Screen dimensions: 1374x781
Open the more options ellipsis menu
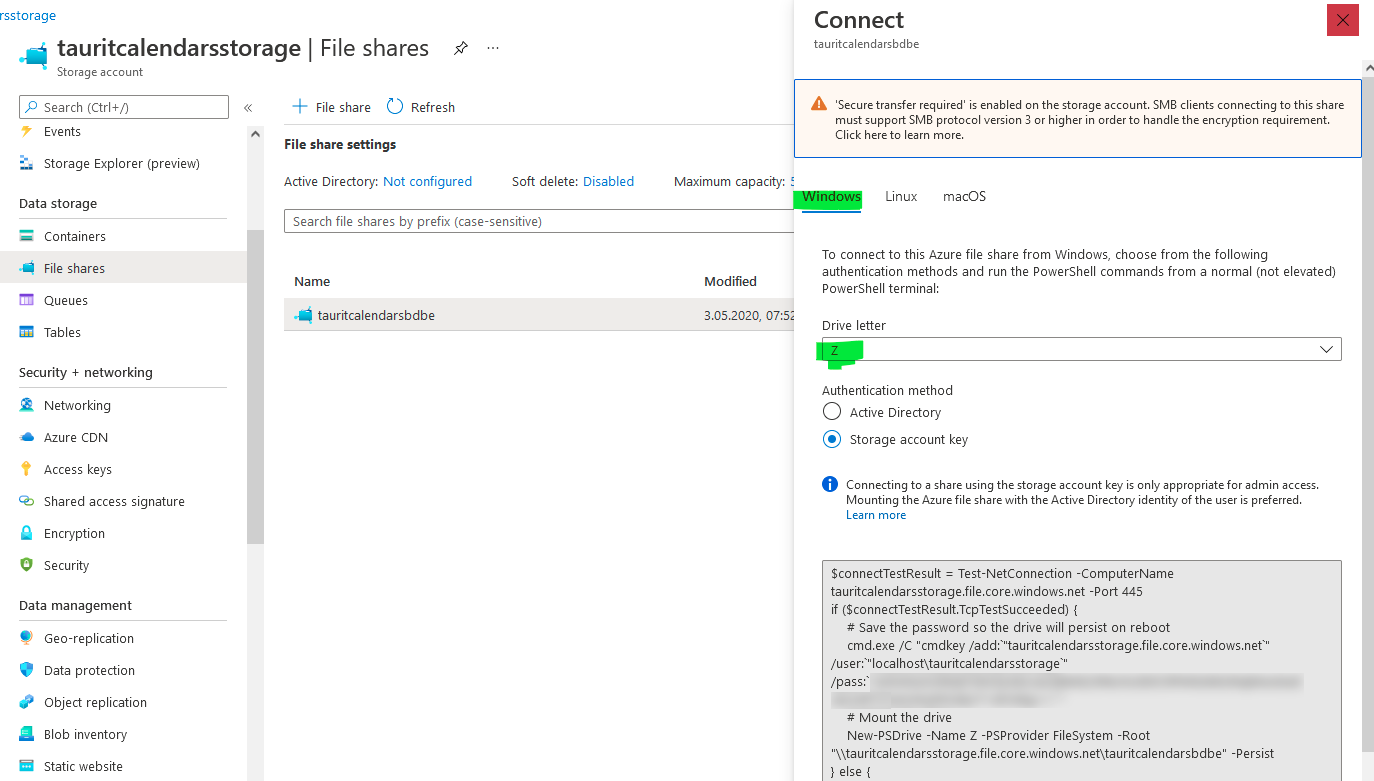(493, 48)
